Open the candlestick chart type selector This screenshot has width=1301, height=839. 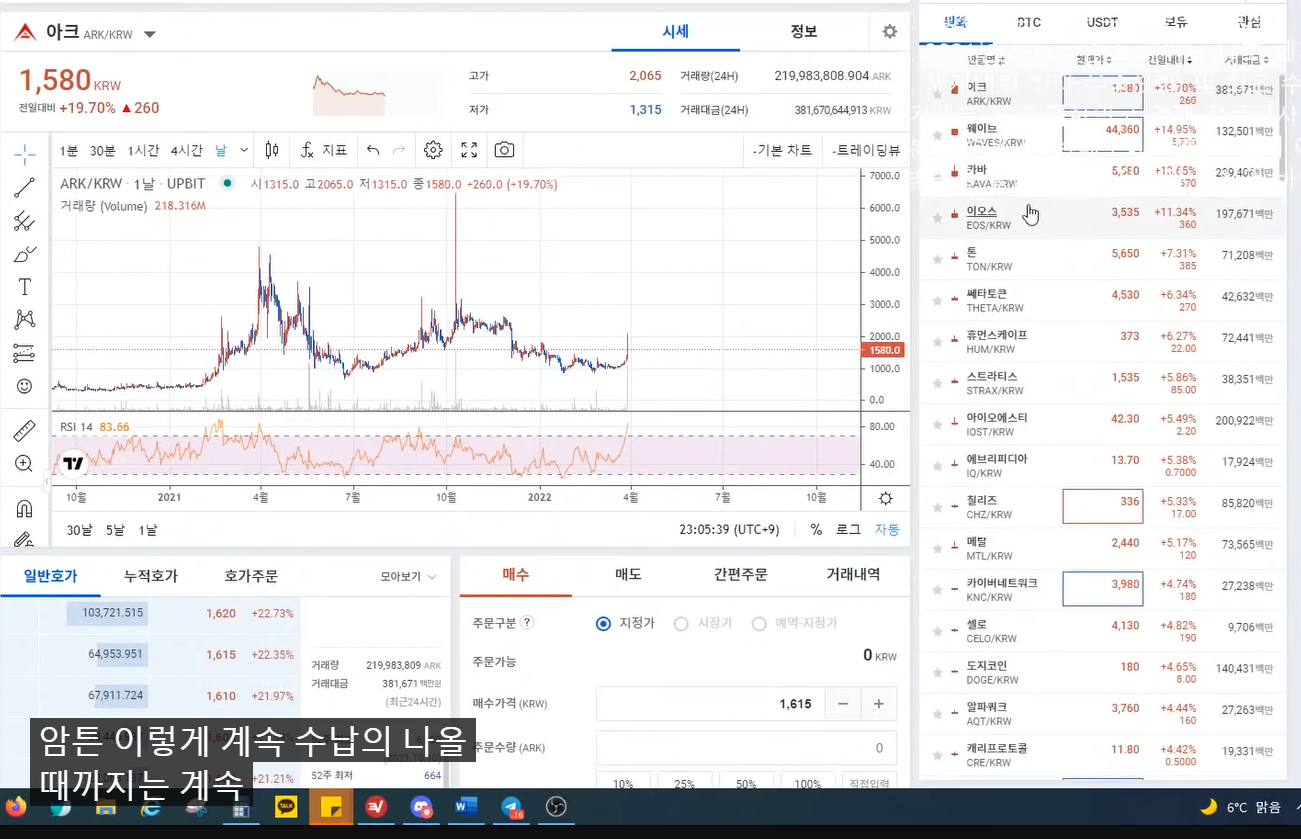(x=272, y=150)
